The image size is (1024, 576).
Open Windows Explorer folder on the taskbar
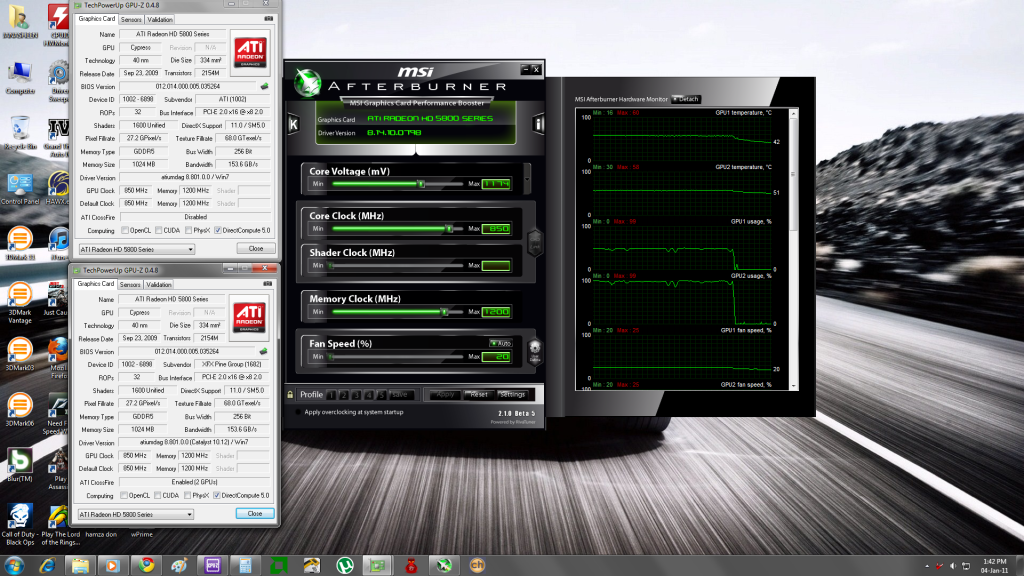click(80, 565)
